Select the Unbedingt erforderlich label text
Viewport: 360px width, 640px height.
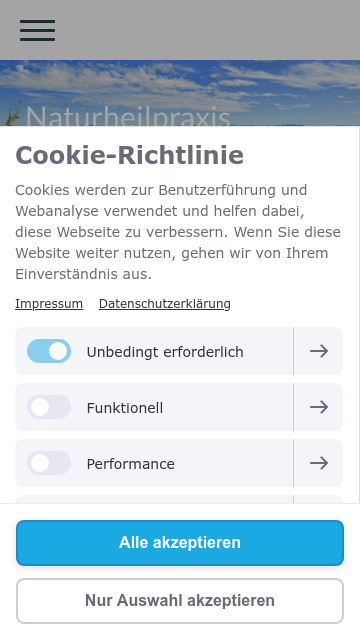click(165, 352)
